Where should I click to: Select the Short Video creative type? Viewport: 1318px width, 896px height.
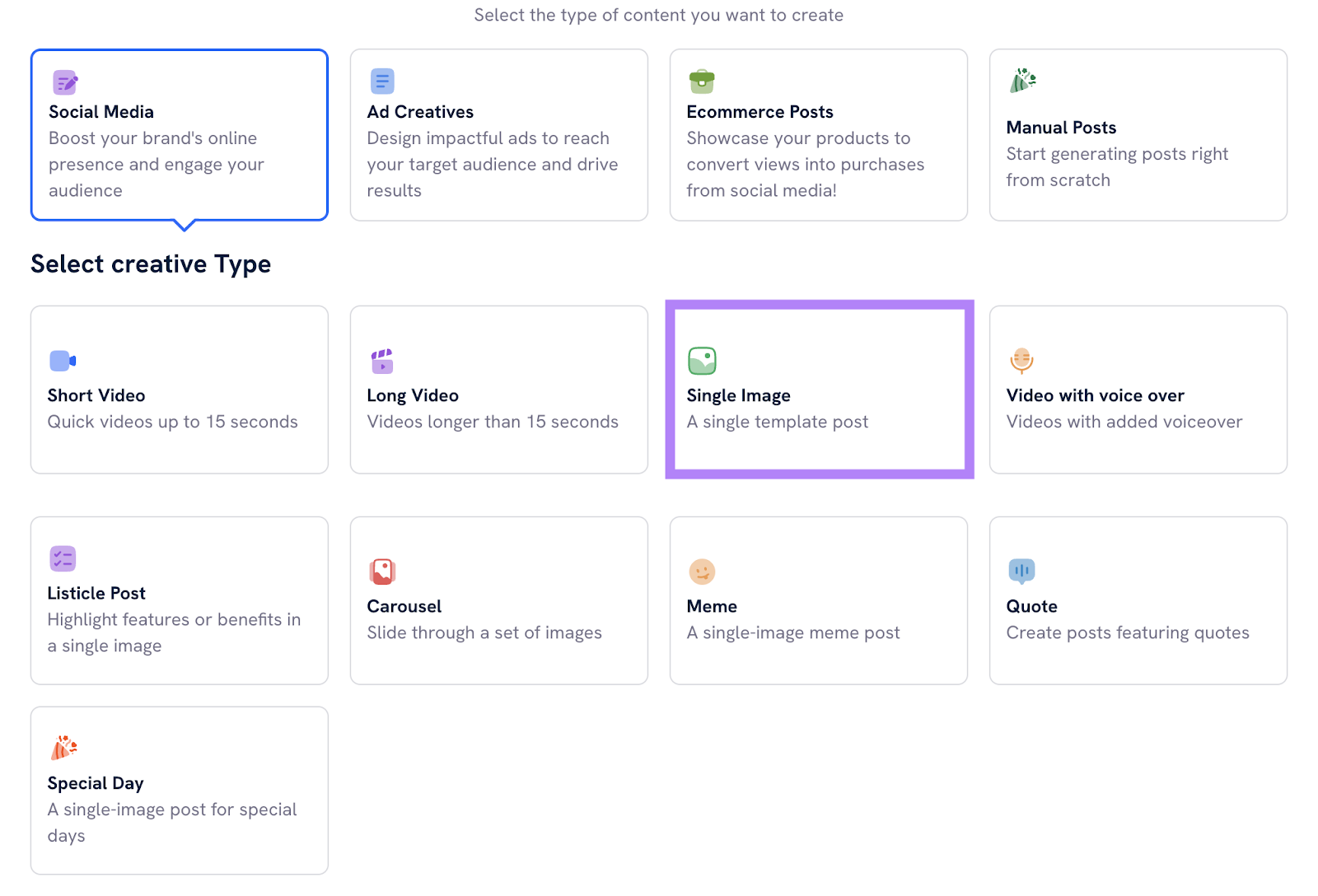click(96, 395)
